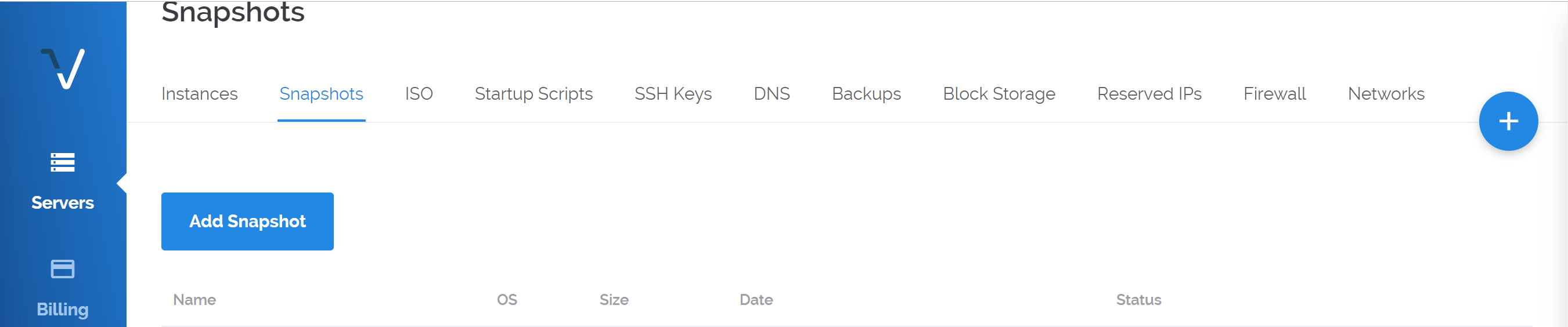
Task: Click the Status column header
Action: [x=1138, y=300]
